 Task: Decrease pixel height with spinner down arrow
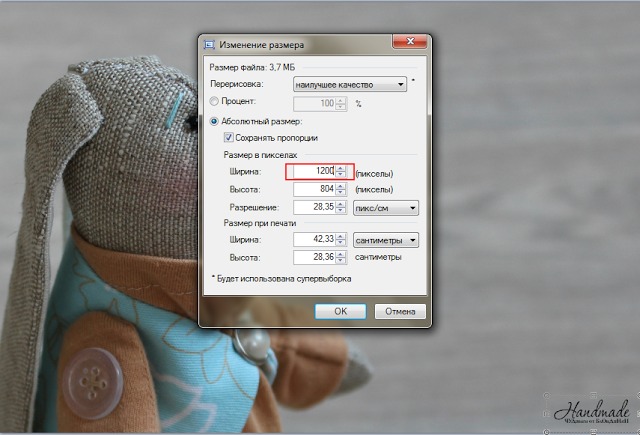(x=341, y=194)
